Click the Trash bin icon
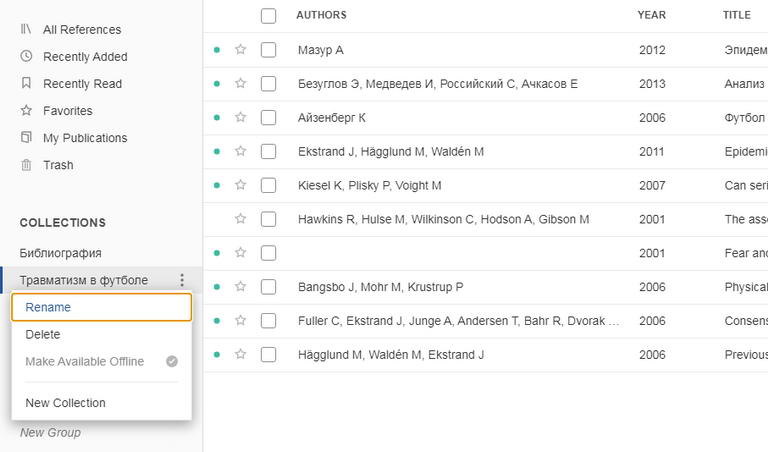This screenshot has height=452, width=768. tap(26, 165)
